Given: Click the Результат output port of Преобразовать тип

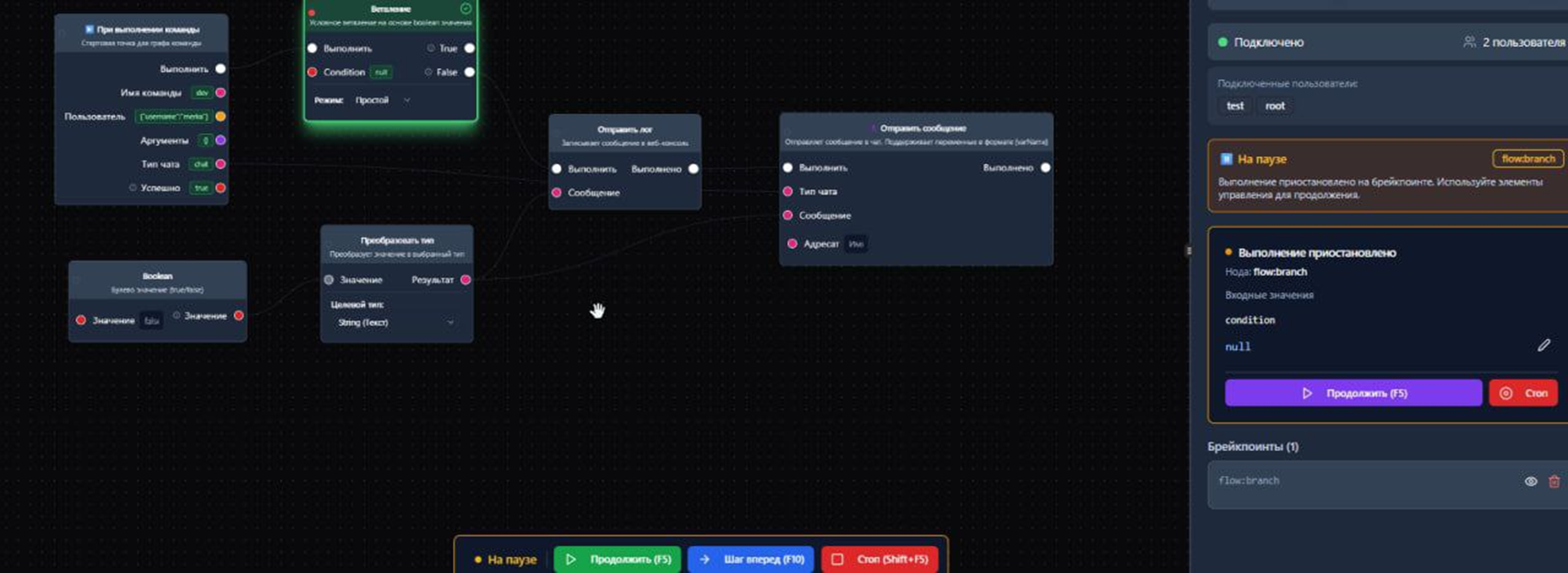Looking at the screenshot, I should (x=466, y=279).
